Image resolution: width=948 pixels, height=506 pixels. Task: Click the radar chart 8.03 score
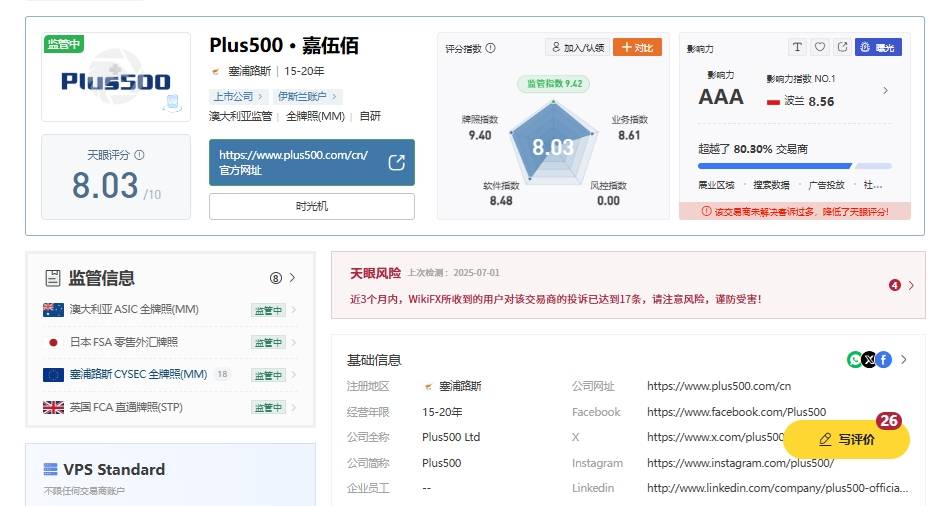tap(553, 147)
